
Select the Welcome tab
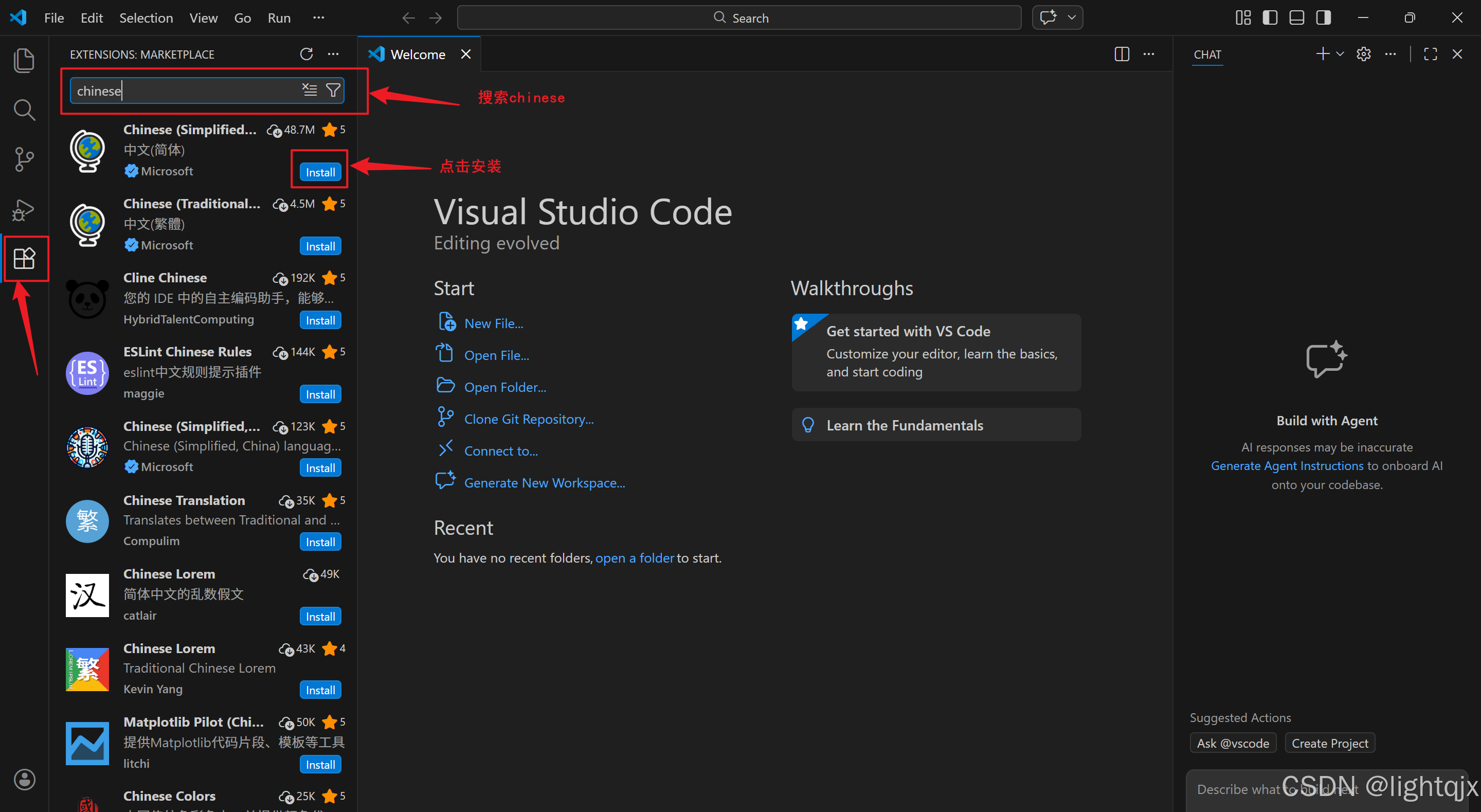(418, 54)
